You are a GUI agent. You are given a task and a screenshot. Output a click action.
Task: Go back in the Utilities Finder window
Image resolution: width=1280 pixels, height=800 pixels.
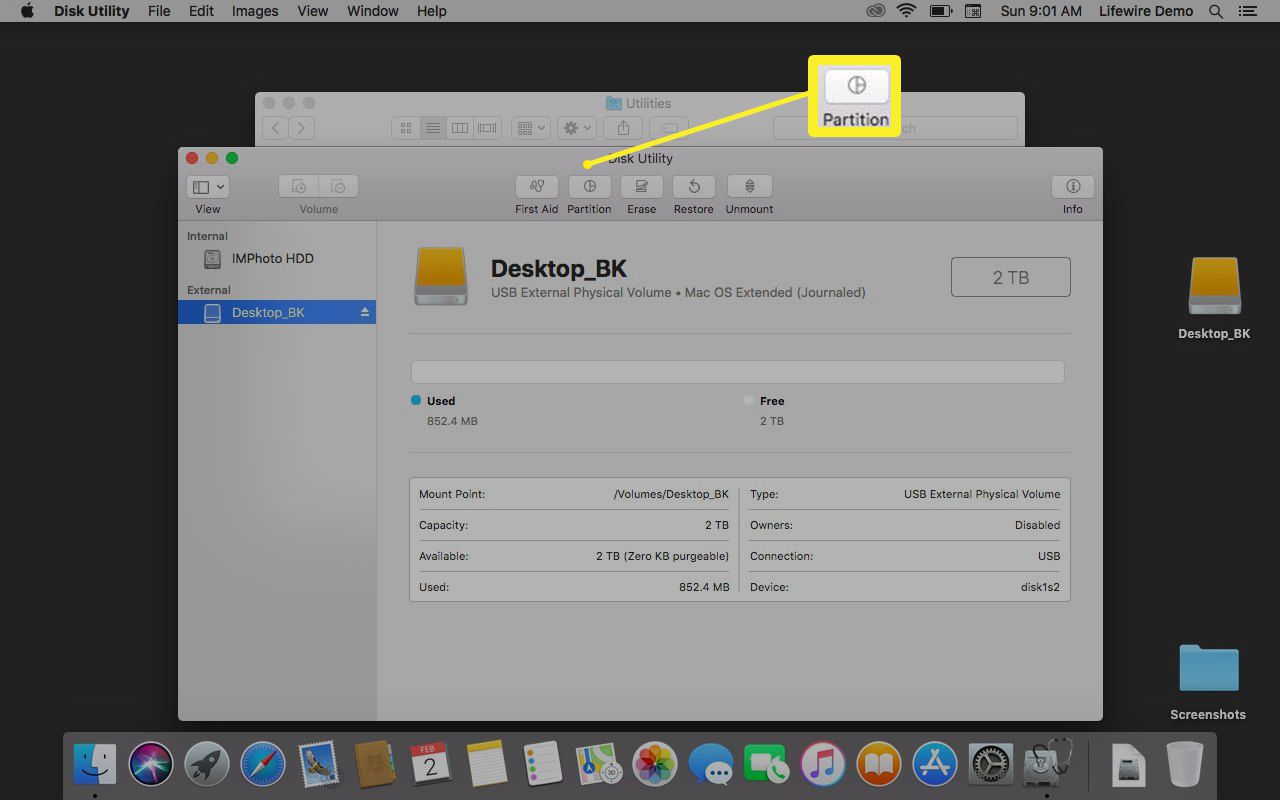coord(275,128)
